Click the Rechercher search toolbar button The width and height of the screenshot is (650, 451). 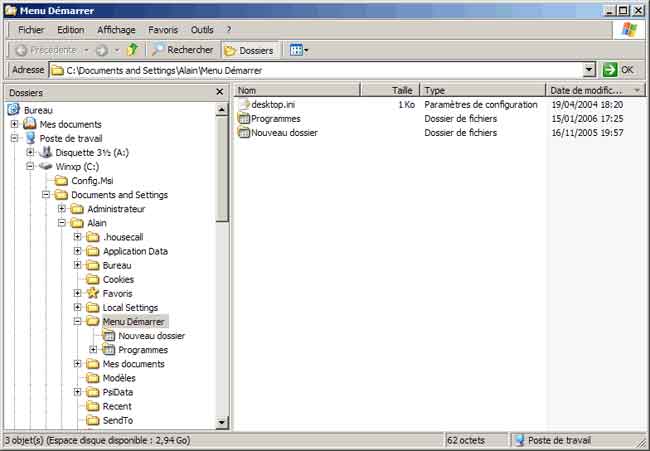(x=182, y=50)
